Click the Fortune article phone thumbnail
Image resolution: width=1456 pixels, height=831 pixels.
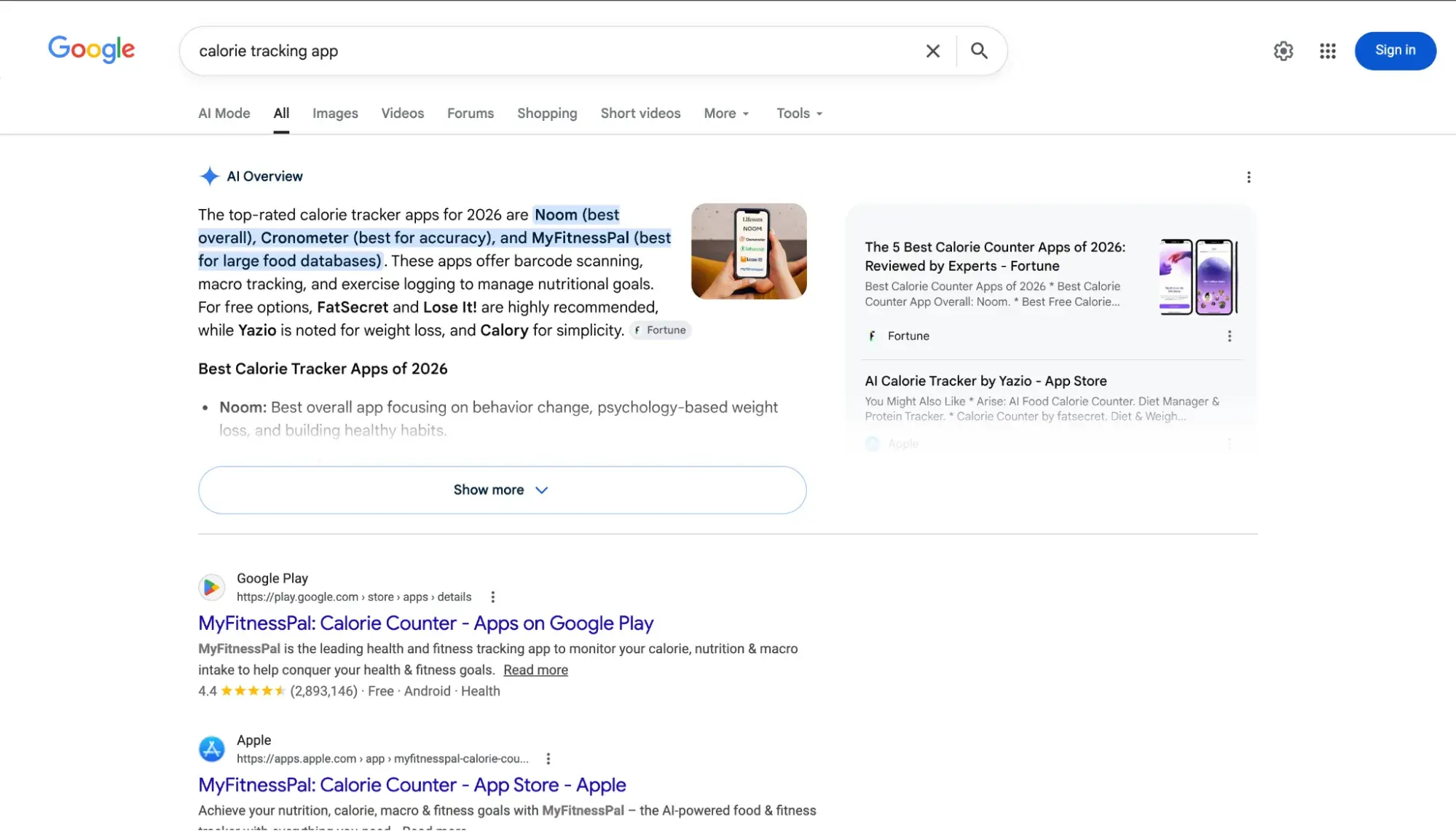pyautogui.click(x=1198, y=277)
